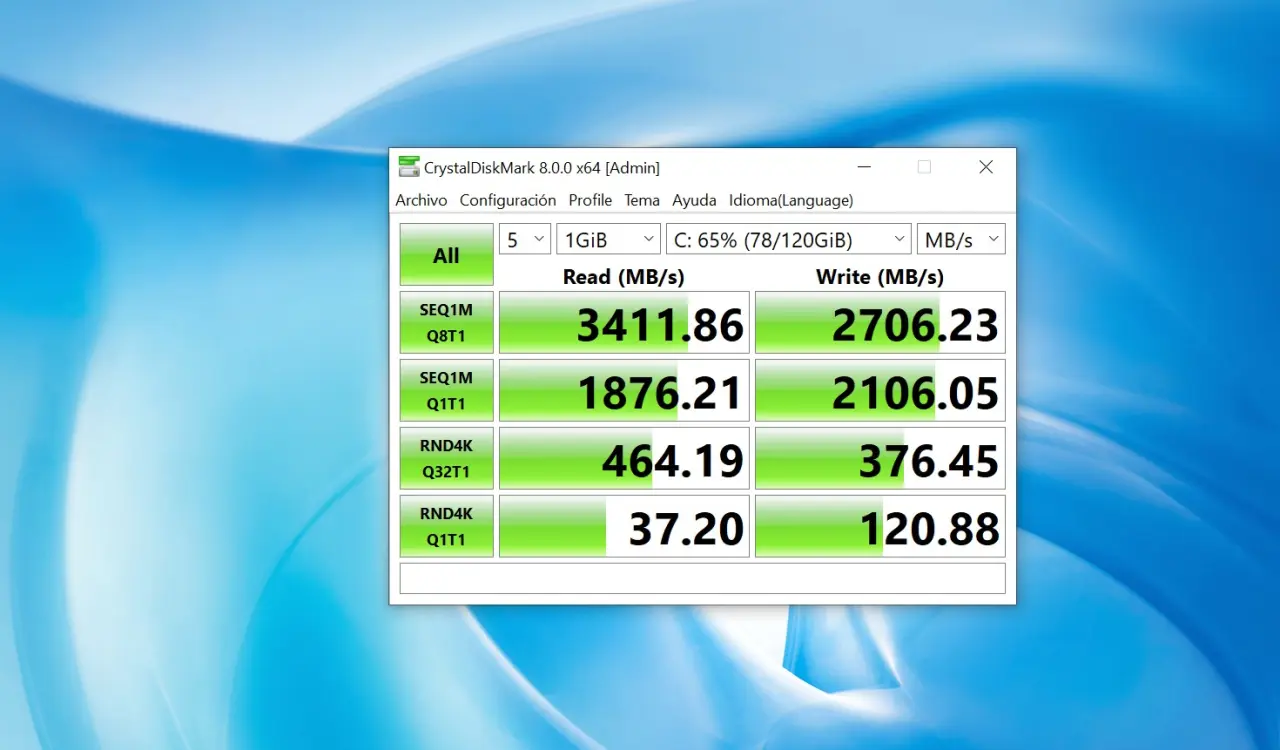Viewport: 1280px width, 750px height.
Task: Expand the 1GiB test size dropdown
Action: [x=608, y=240]
